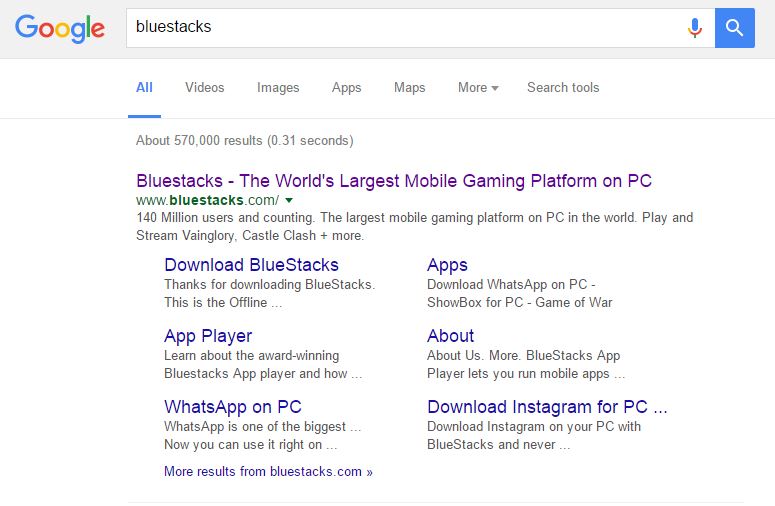This screenshot has height=506, width=775.
Task: Open the WhatsApp on PC sitelink
Action: (x=233, y=407)
